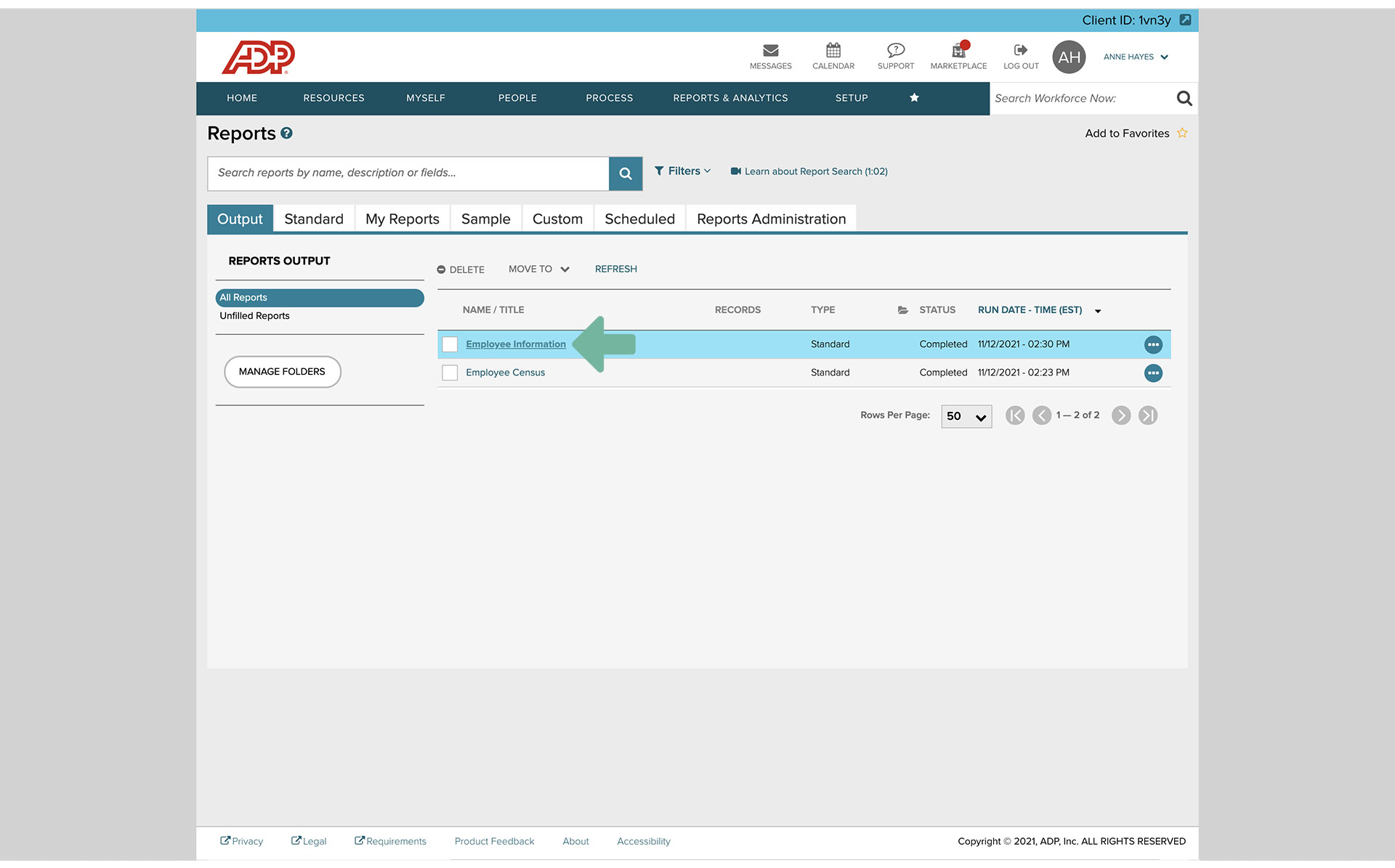Go to the first page of results

(1015, 415)
